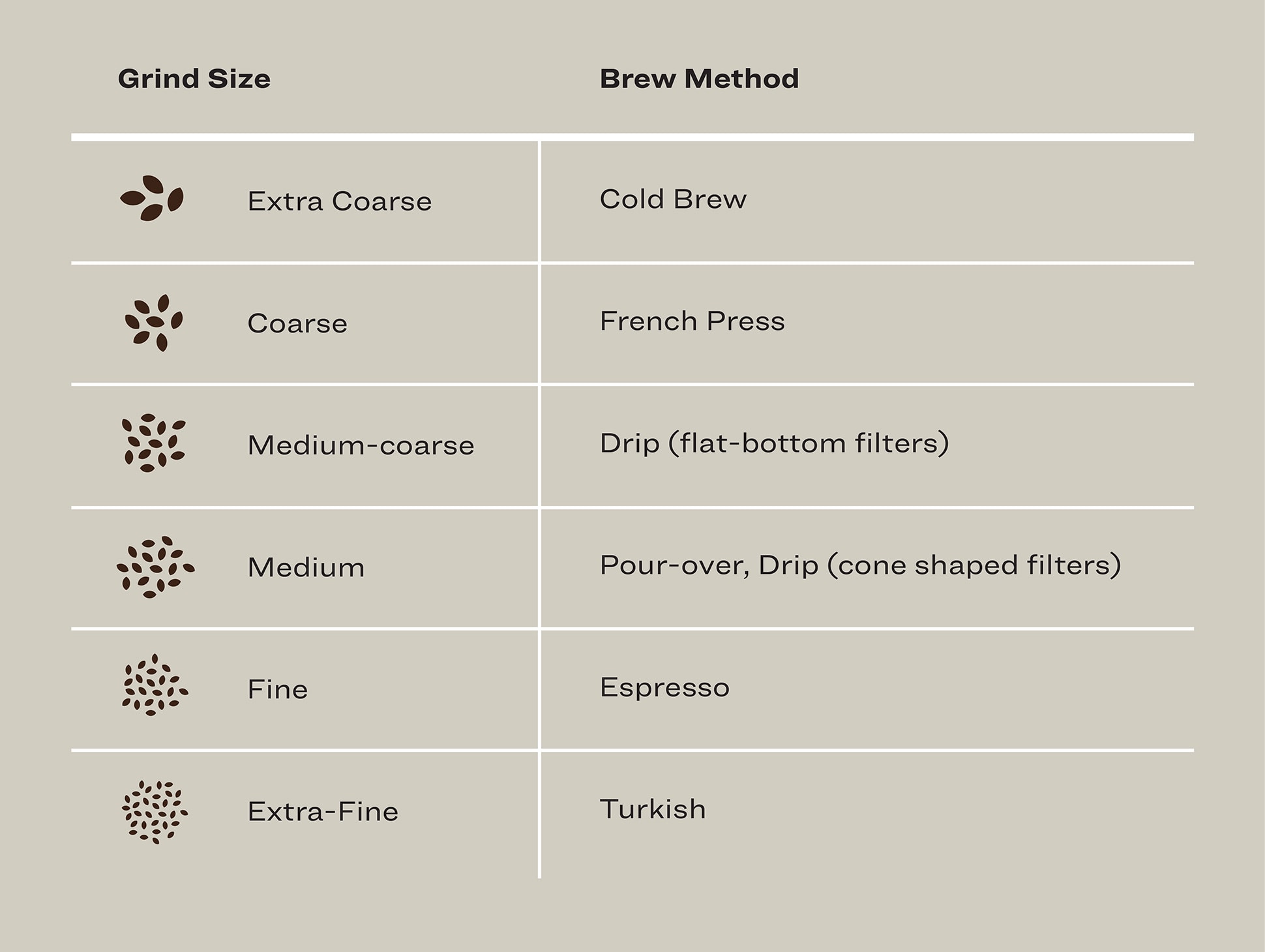Select the Turkish brew method
The image size is (1265, 952).
(653, 809)
